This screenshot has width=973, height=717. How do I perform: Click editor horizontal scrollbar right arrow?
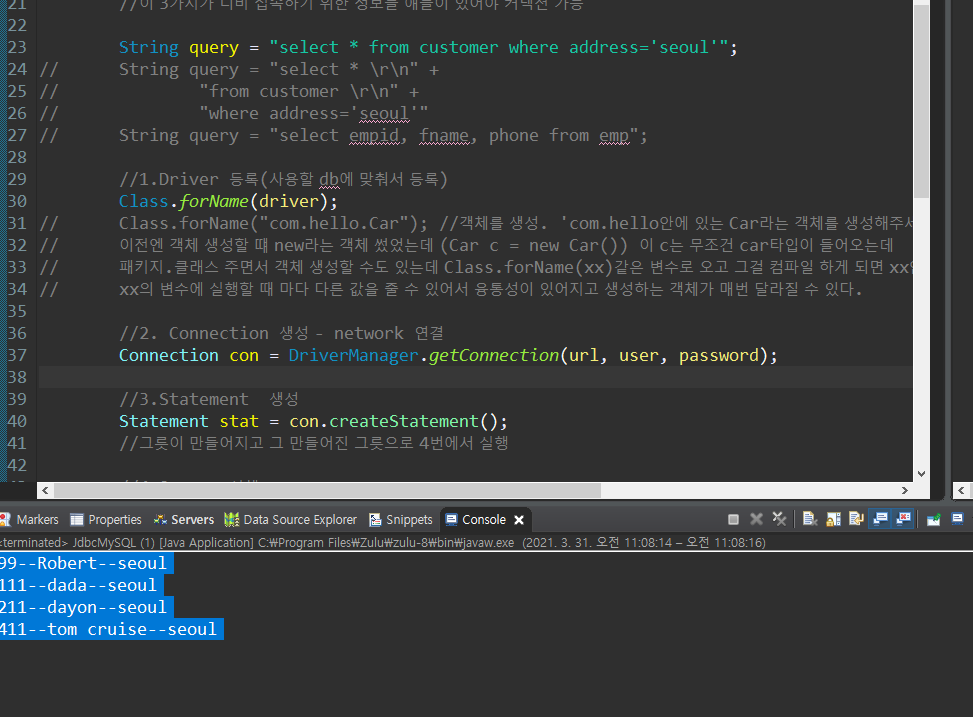pyautogui.click(x=905, y=490)
